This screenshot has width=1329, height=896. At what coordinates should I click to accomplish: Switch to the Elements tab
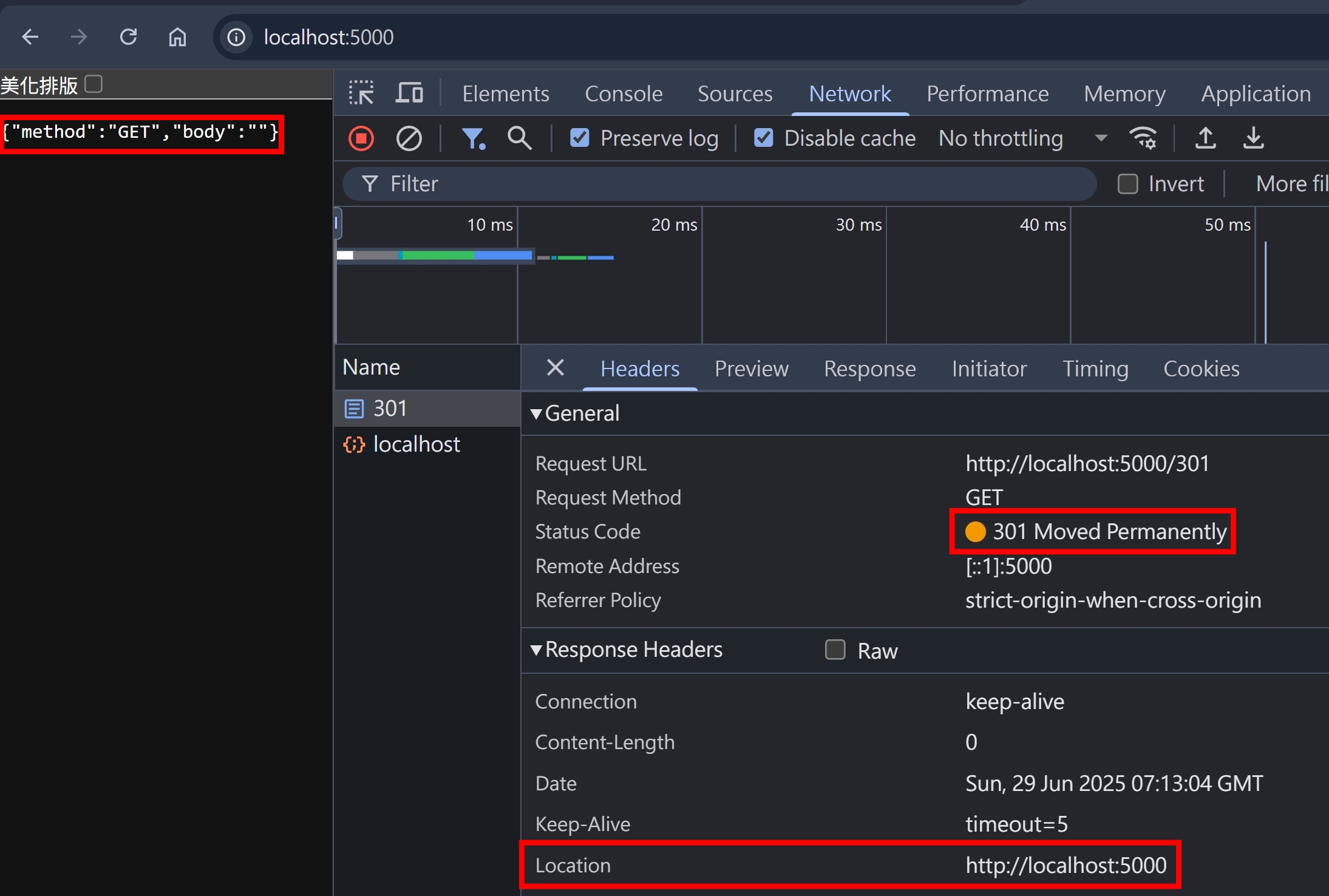506,93
